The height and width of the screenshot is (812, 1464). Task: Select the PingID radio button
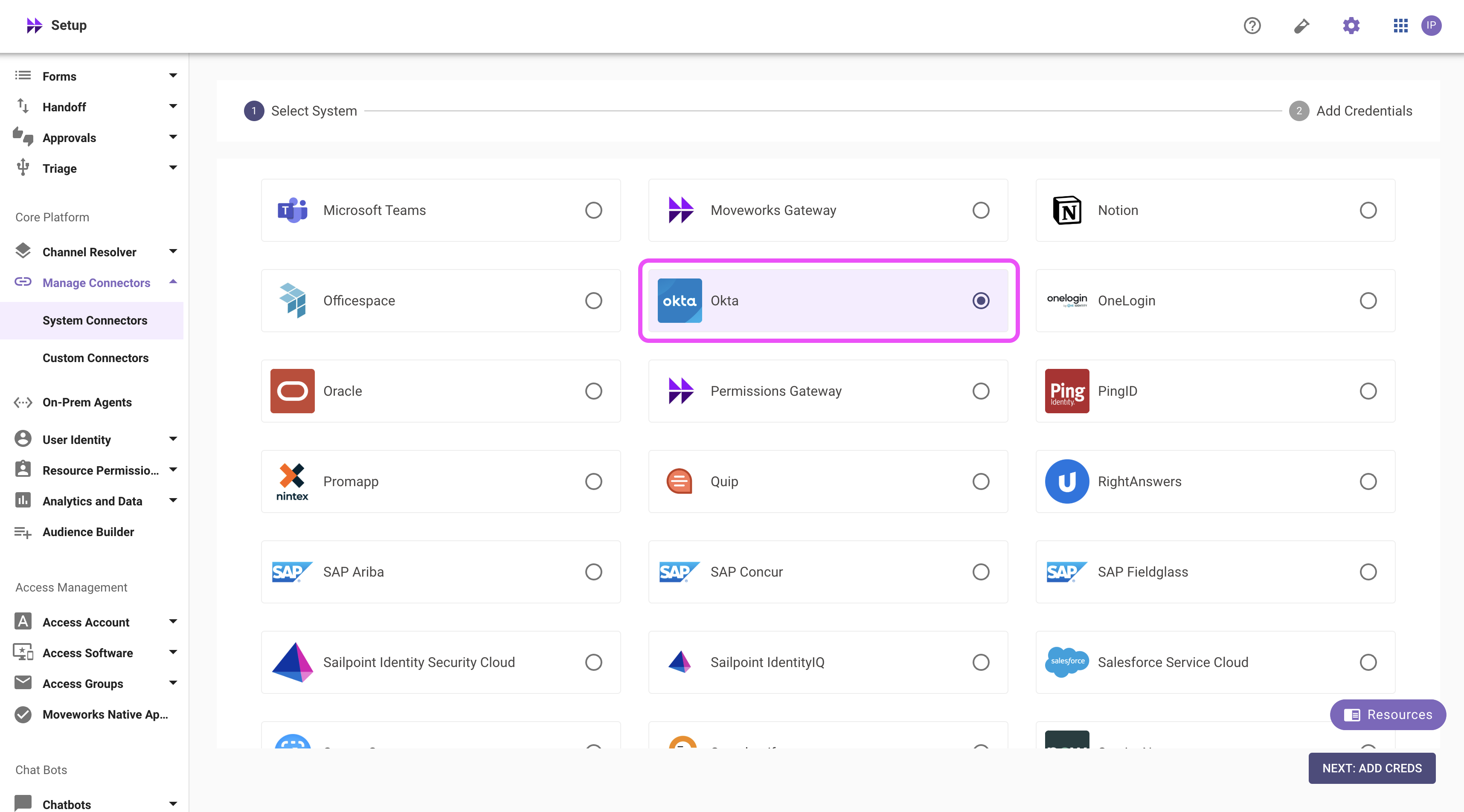(1368, 391)
